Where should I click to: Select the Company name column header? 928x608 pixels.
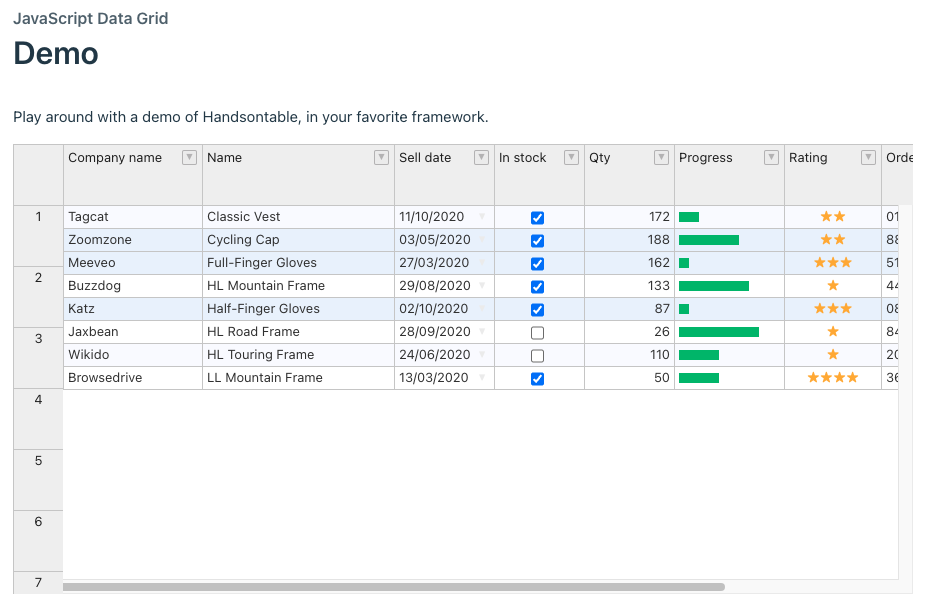pos(133,175)
